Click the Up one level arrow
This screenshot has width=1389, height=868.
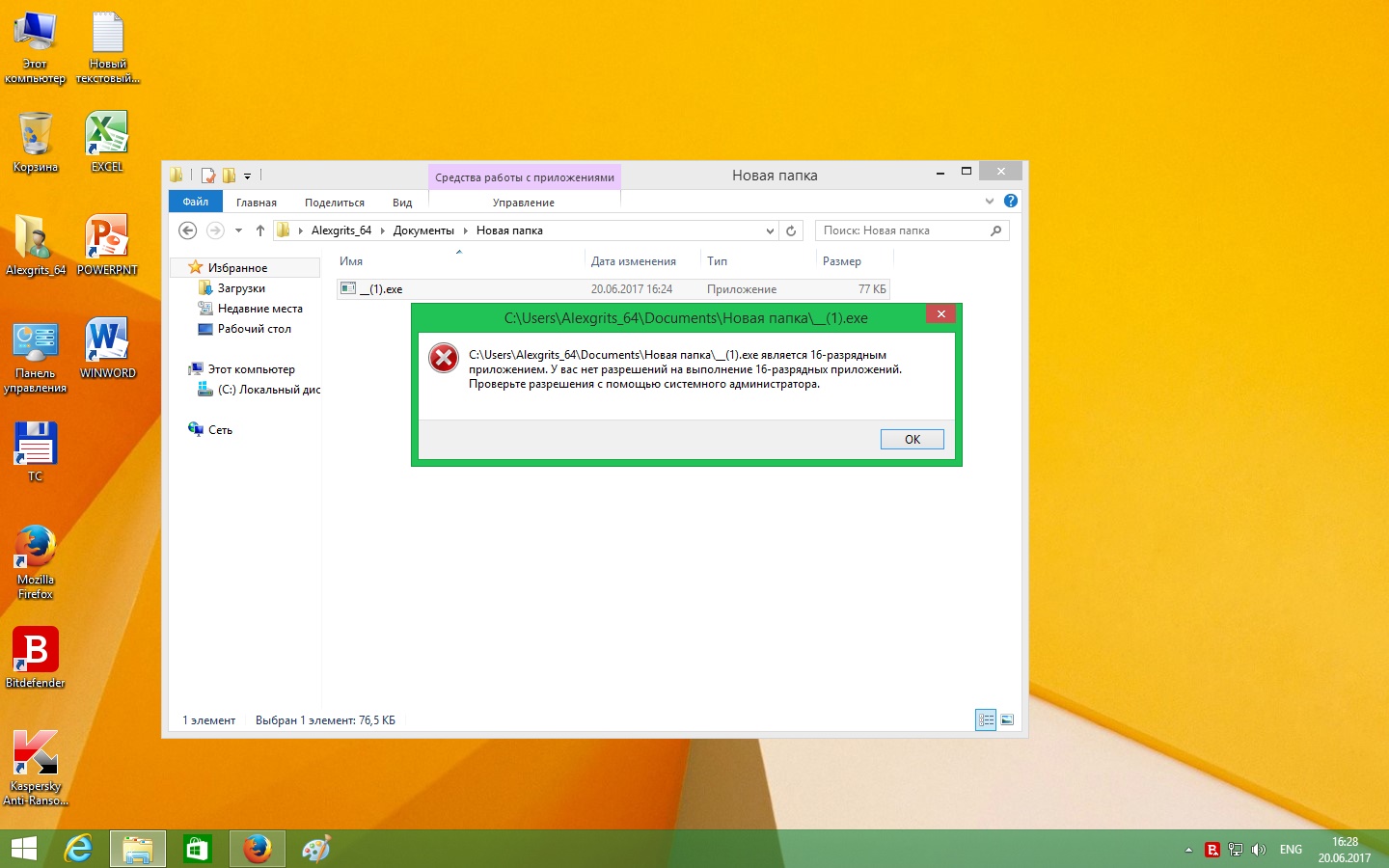(x=260, y=231)
